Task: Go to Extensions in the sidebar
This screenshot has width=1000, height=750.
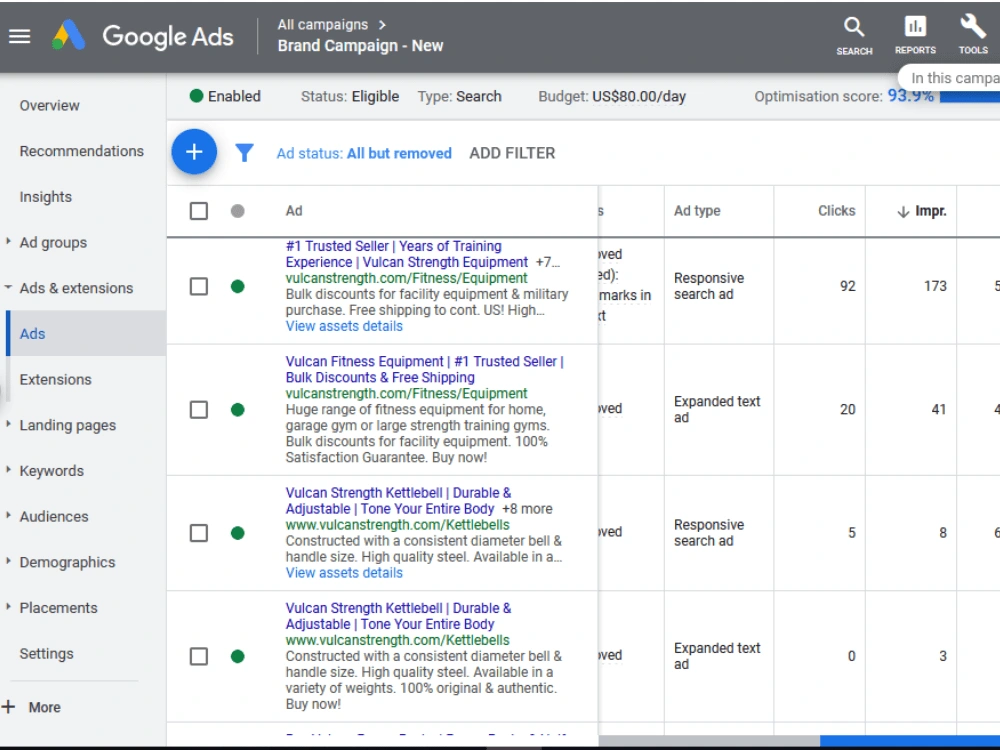Action: pyautogui.click(x=55, y=379)
